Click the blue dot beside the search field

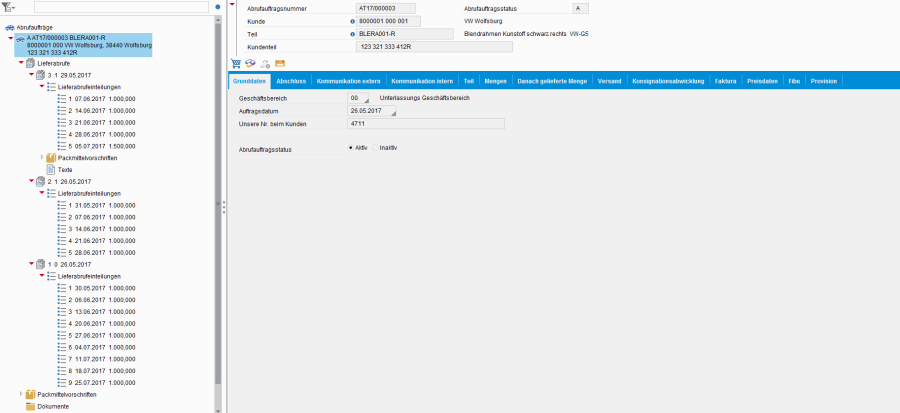tap(218, 7)
